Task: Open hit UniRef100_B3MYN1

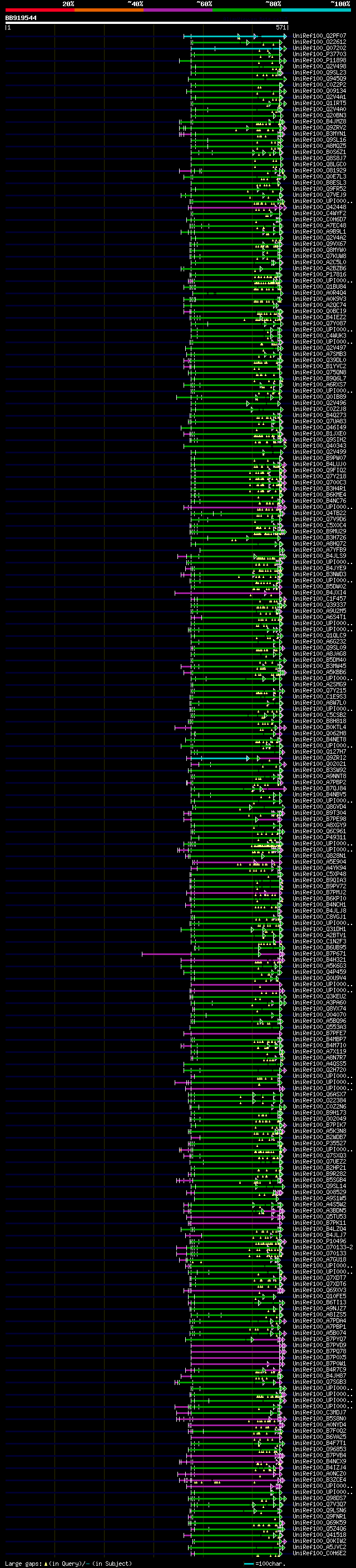Action: pyautogui.click(x=319, y=134)
